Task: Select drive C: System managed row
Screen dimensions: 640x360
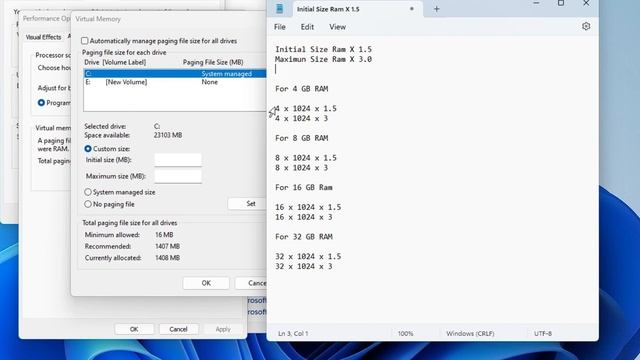Action: point(175,74)
